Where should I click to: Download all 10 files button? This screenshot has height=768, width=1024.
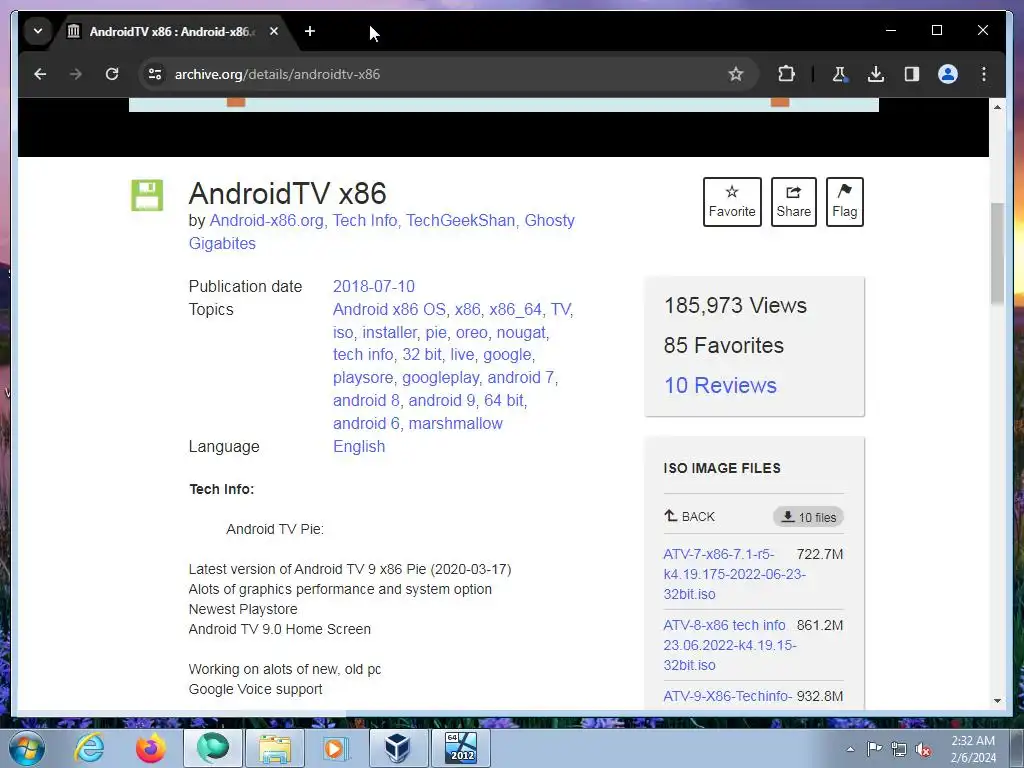(808, 517)
